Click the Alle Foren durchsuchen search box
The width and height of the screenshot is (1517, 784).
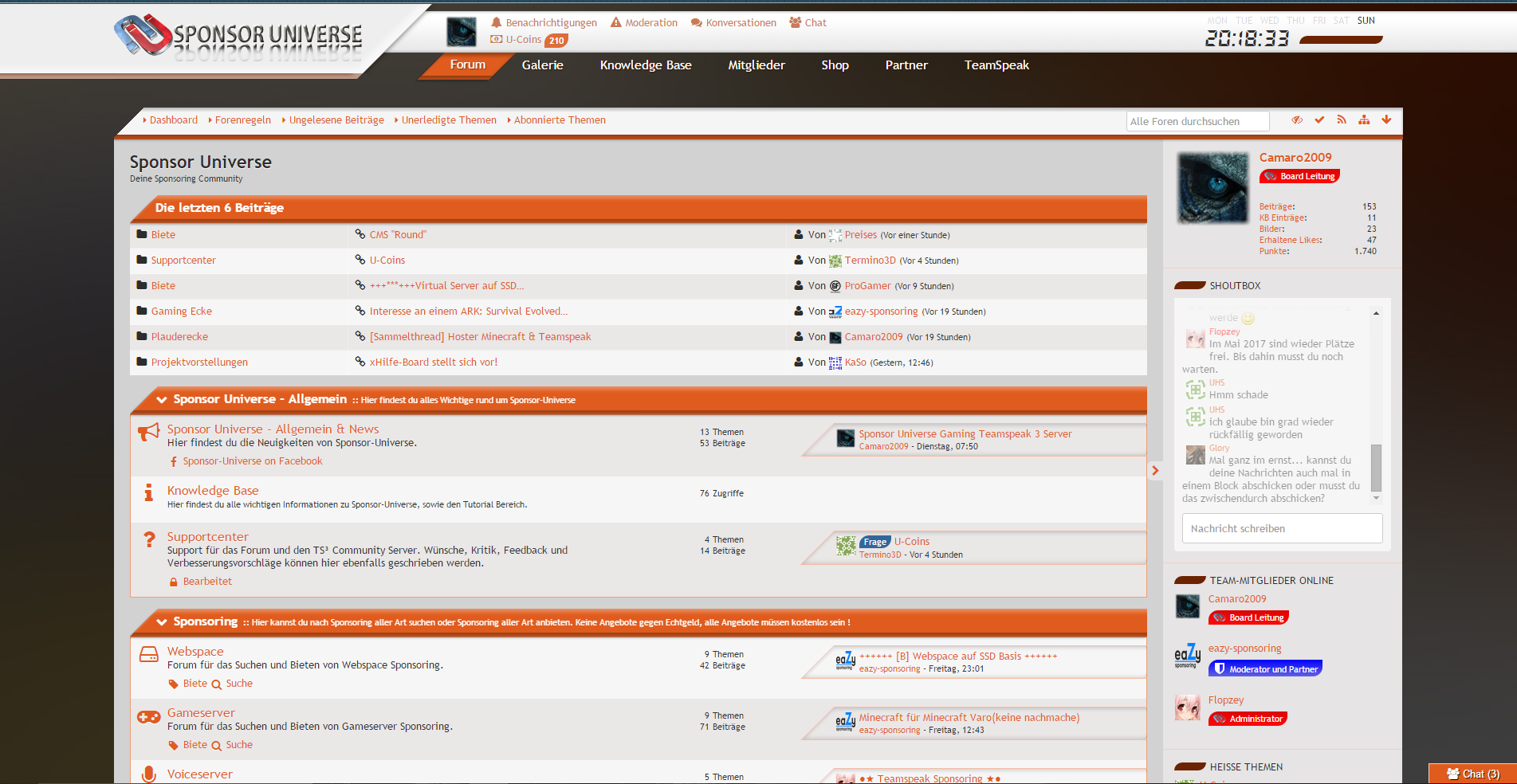(x=1197, y=121)
